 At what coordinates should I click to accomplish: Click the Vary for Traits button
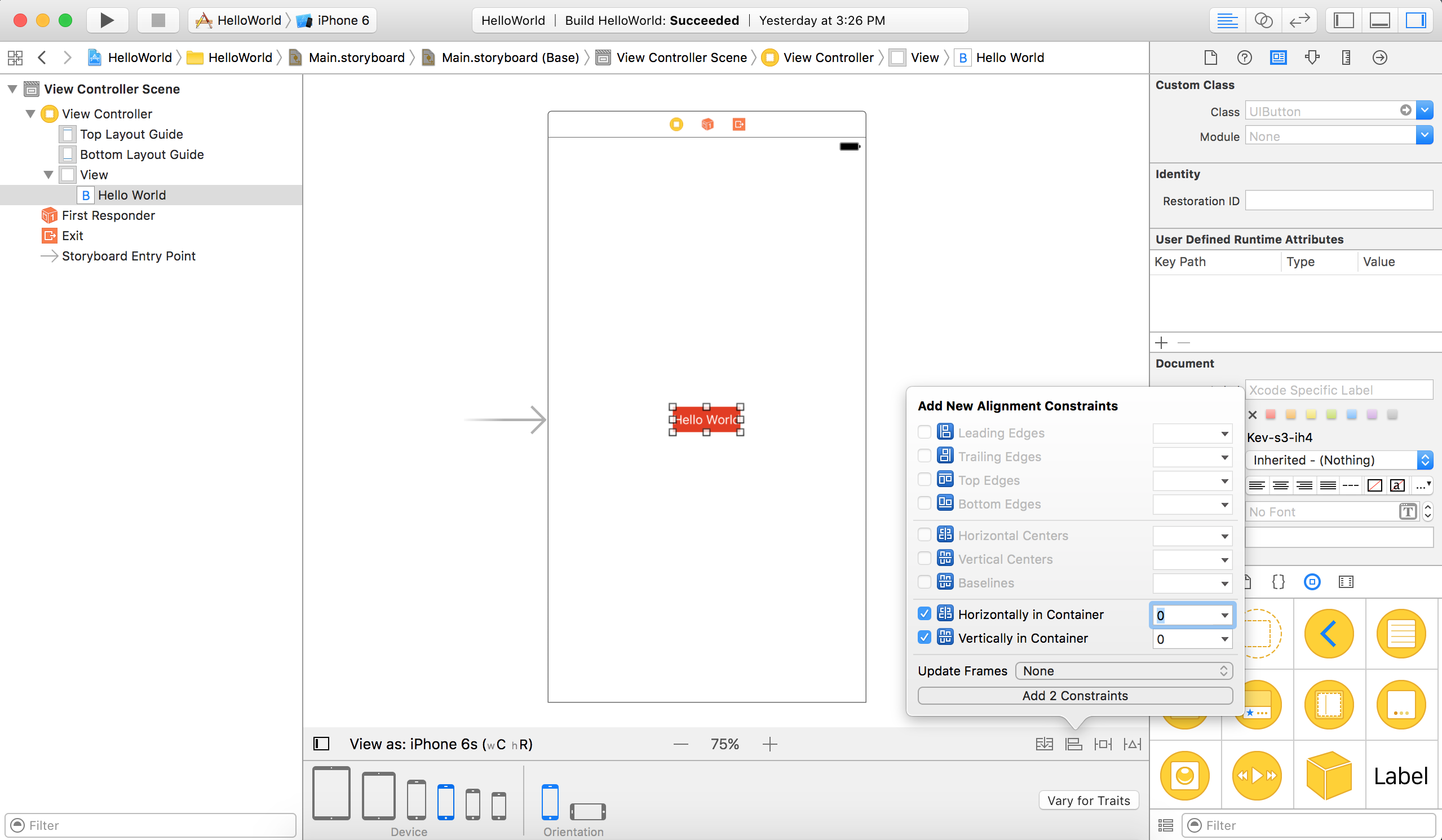point(1089,801)
